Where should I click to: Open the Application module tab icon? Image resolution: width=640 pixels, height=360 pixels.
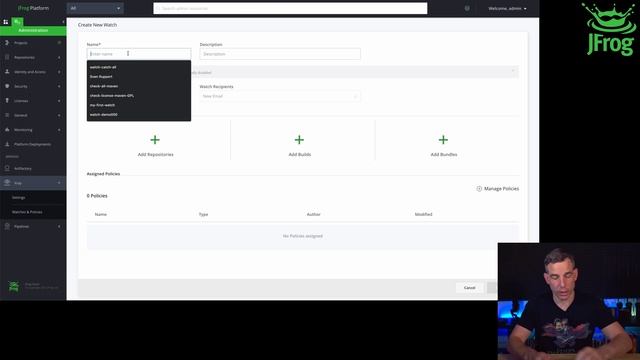[x=6, y=22]
